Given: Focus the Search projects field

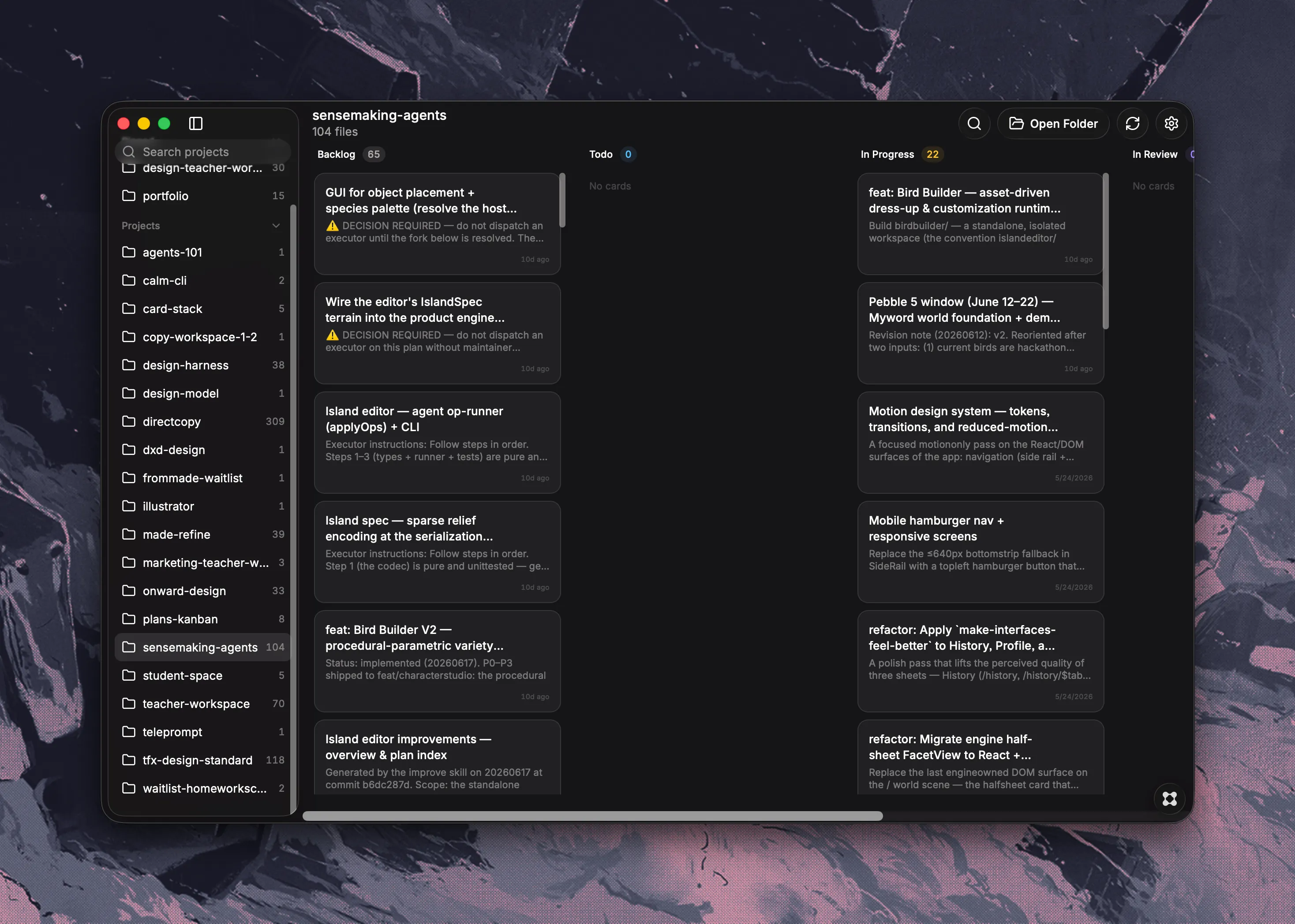Looking at the screenshot, I should coord(202,152).
